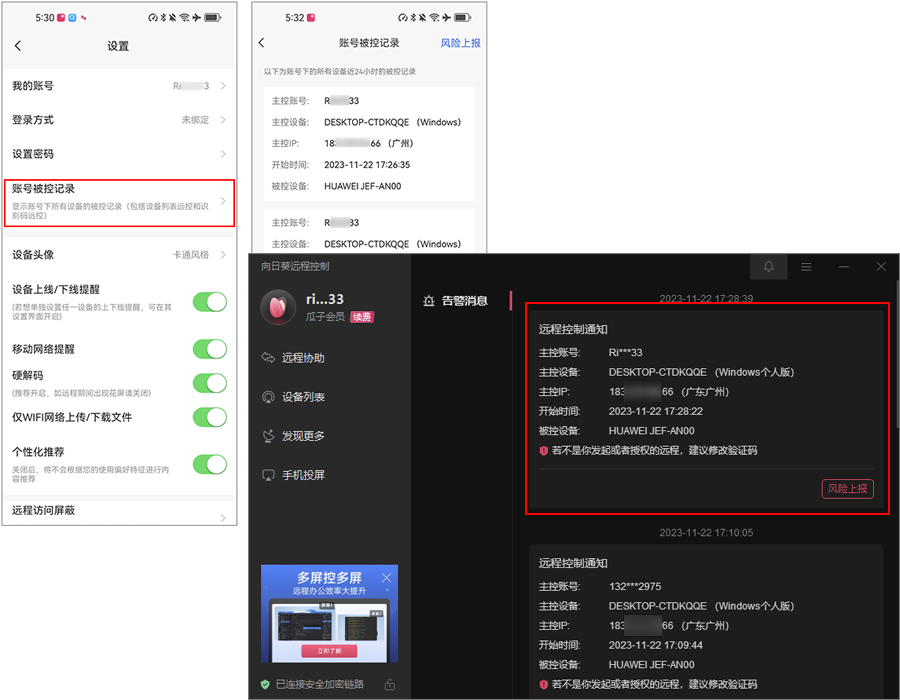Open 设备头像 卡通风格 option
This screenshot has width=900, height=700.
[119, 255]
